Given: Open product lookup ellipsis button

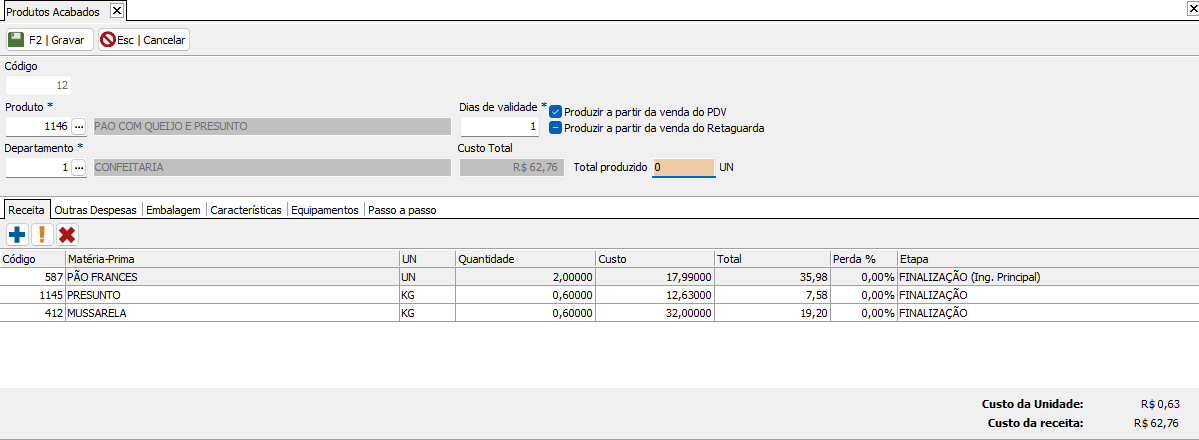Looking at the screenshot, I should pyautogui.click(x=79, y=127).
